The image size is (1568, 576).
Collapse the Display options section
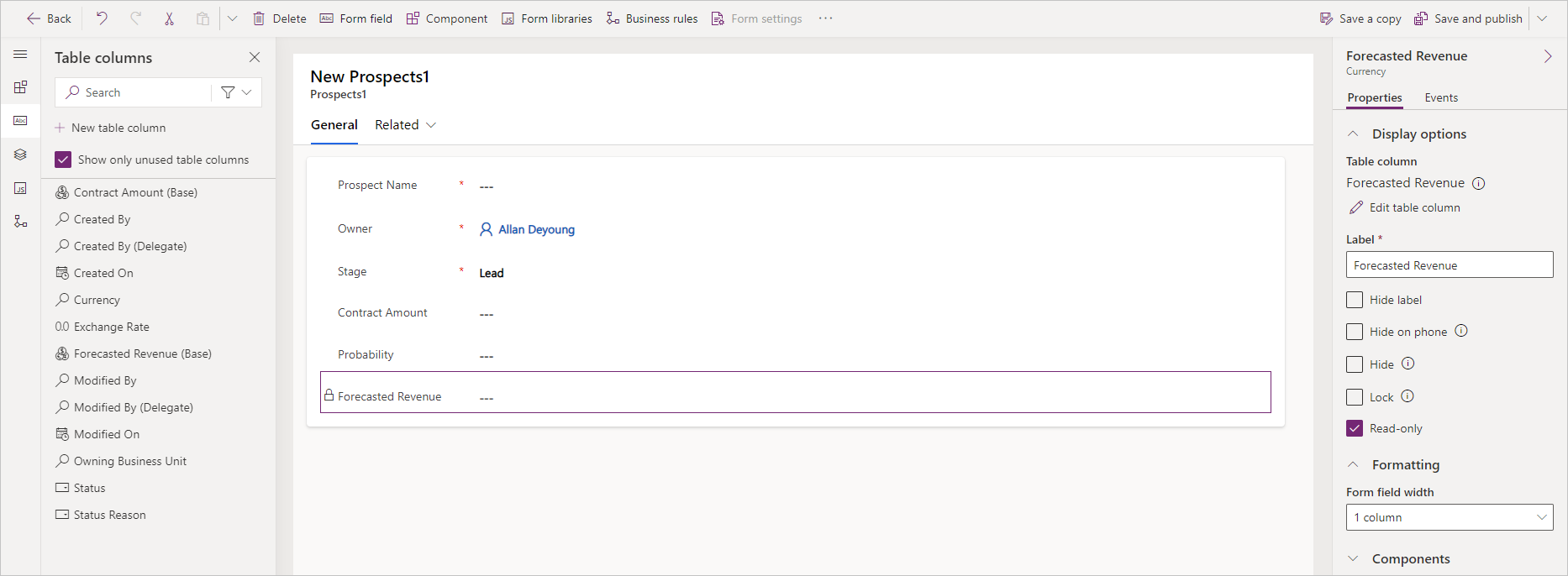click(x=1353, y=134)
